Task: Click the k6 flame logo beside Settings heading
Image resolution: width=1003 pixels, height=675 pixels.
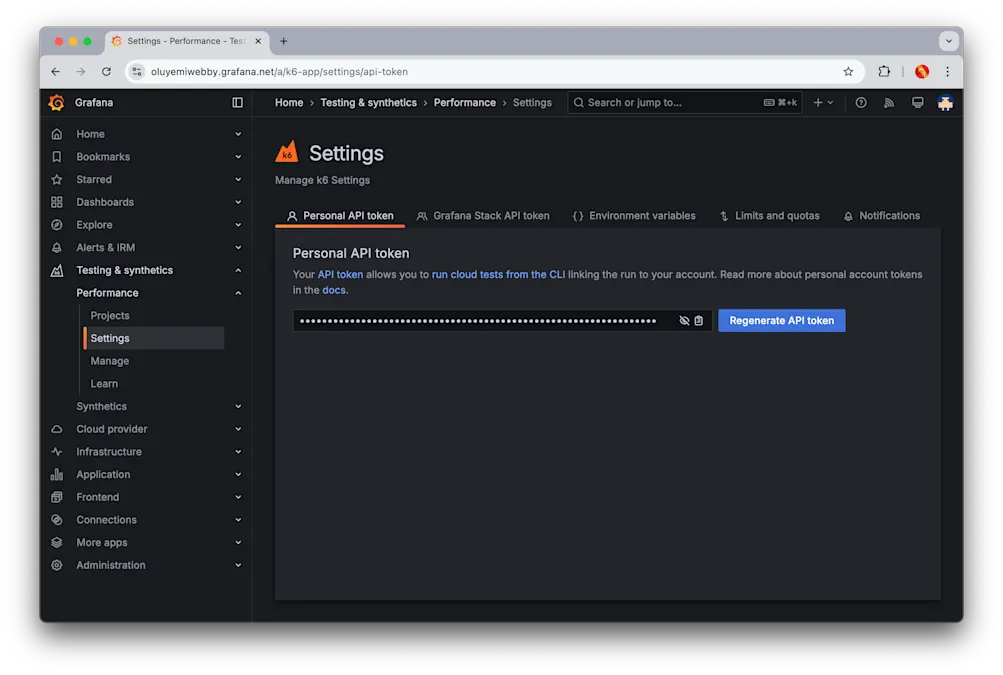Action: pos(285,151)
